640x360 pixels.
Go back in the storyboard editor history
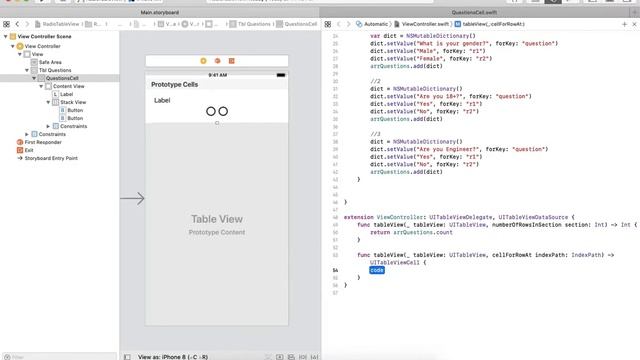tap(17, 24)
